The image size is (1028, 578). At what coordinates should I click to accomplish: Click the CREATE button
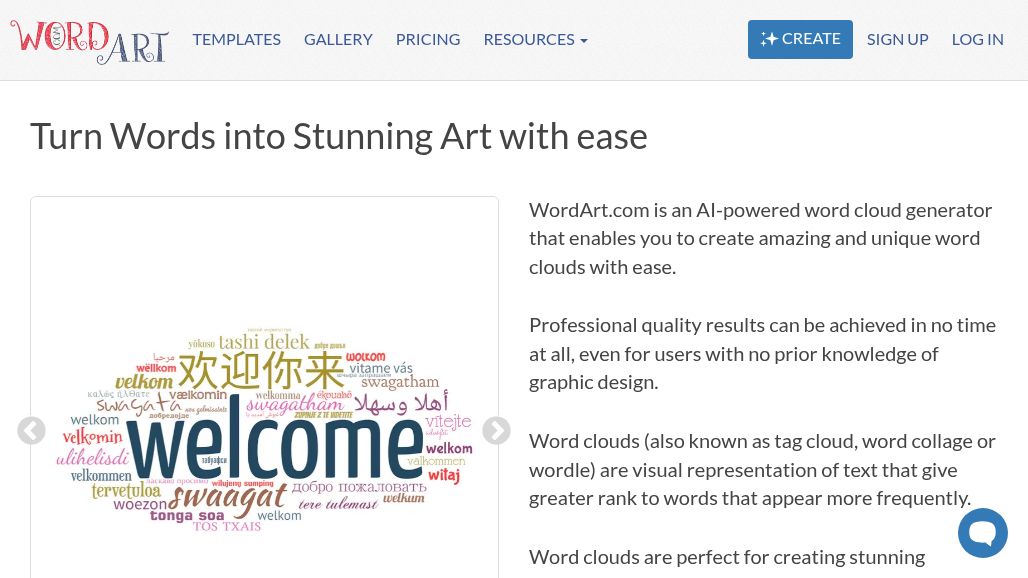coord(800,39)
